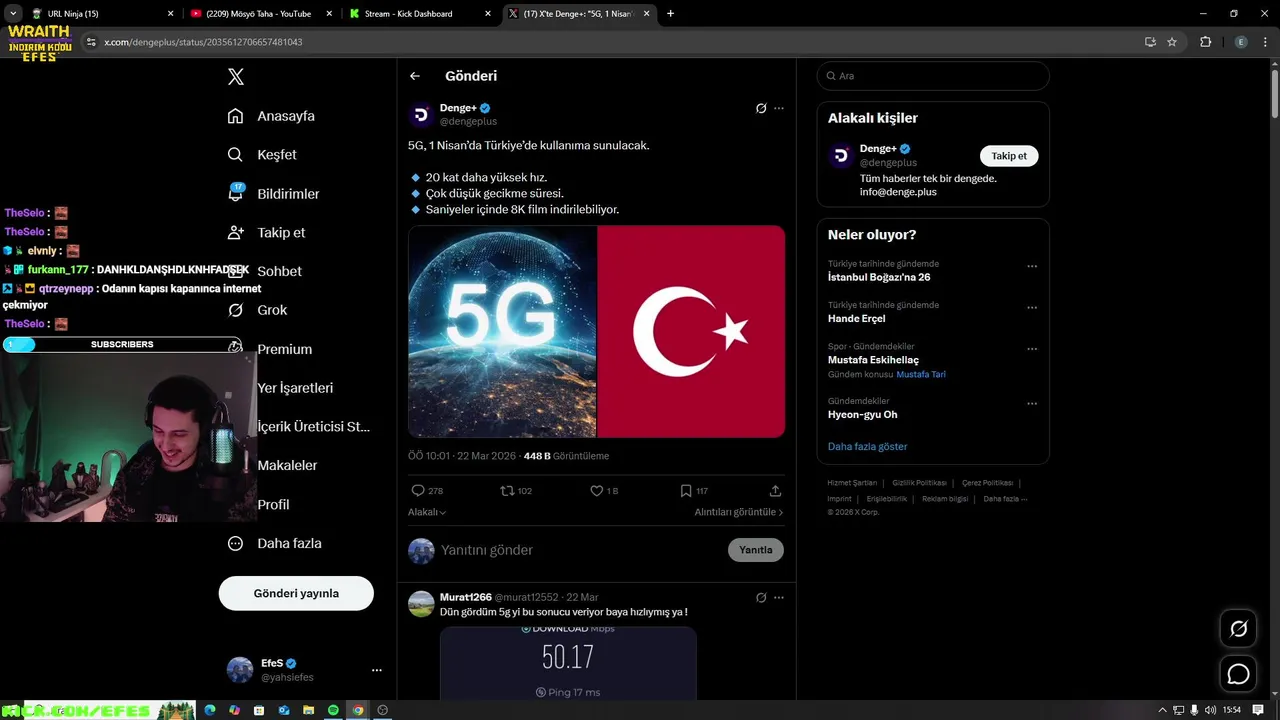The width and height of the screenshot is (1280, 720).
Task: Open Grok from the sidebar
Action: pyautogui.click(x=271, y=310)
